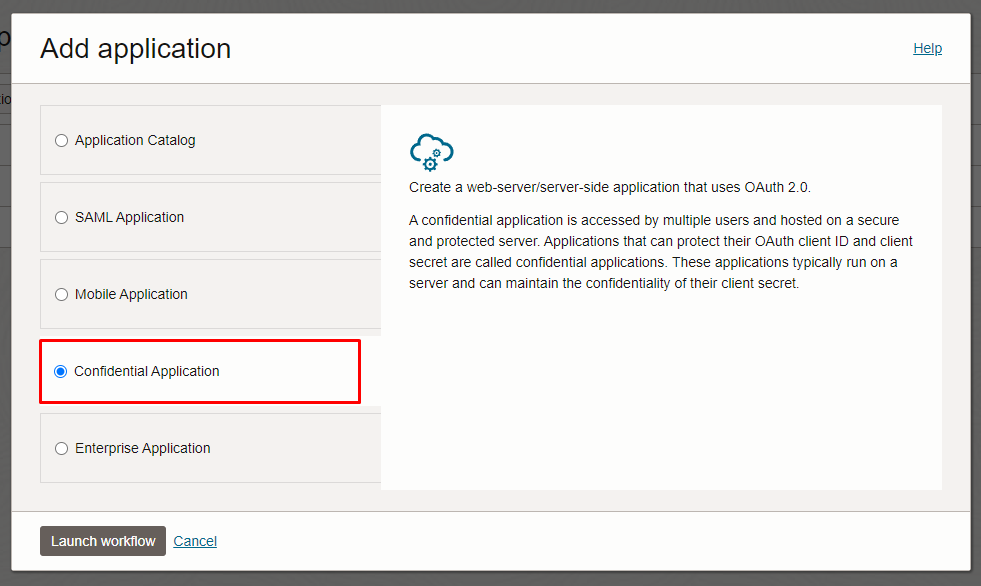The height and width of the screenshot is (586, 981).
Task: Click the Add application dialog heading
Action: point(136,48)
